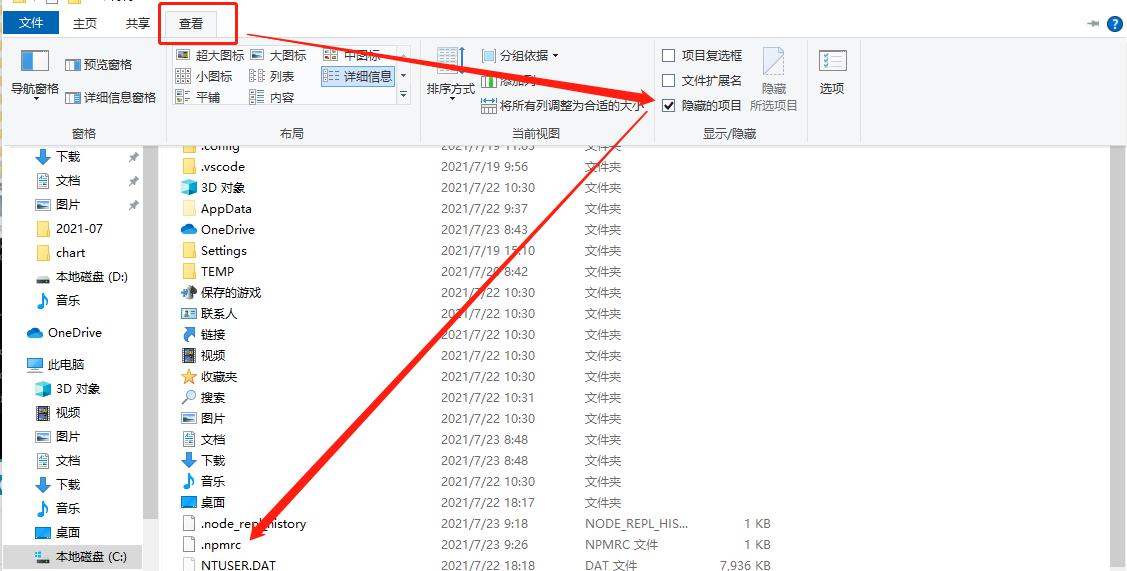Select the 详细信息 layout
Viewport: 1127px width, 571px height.
coord(358,76)
